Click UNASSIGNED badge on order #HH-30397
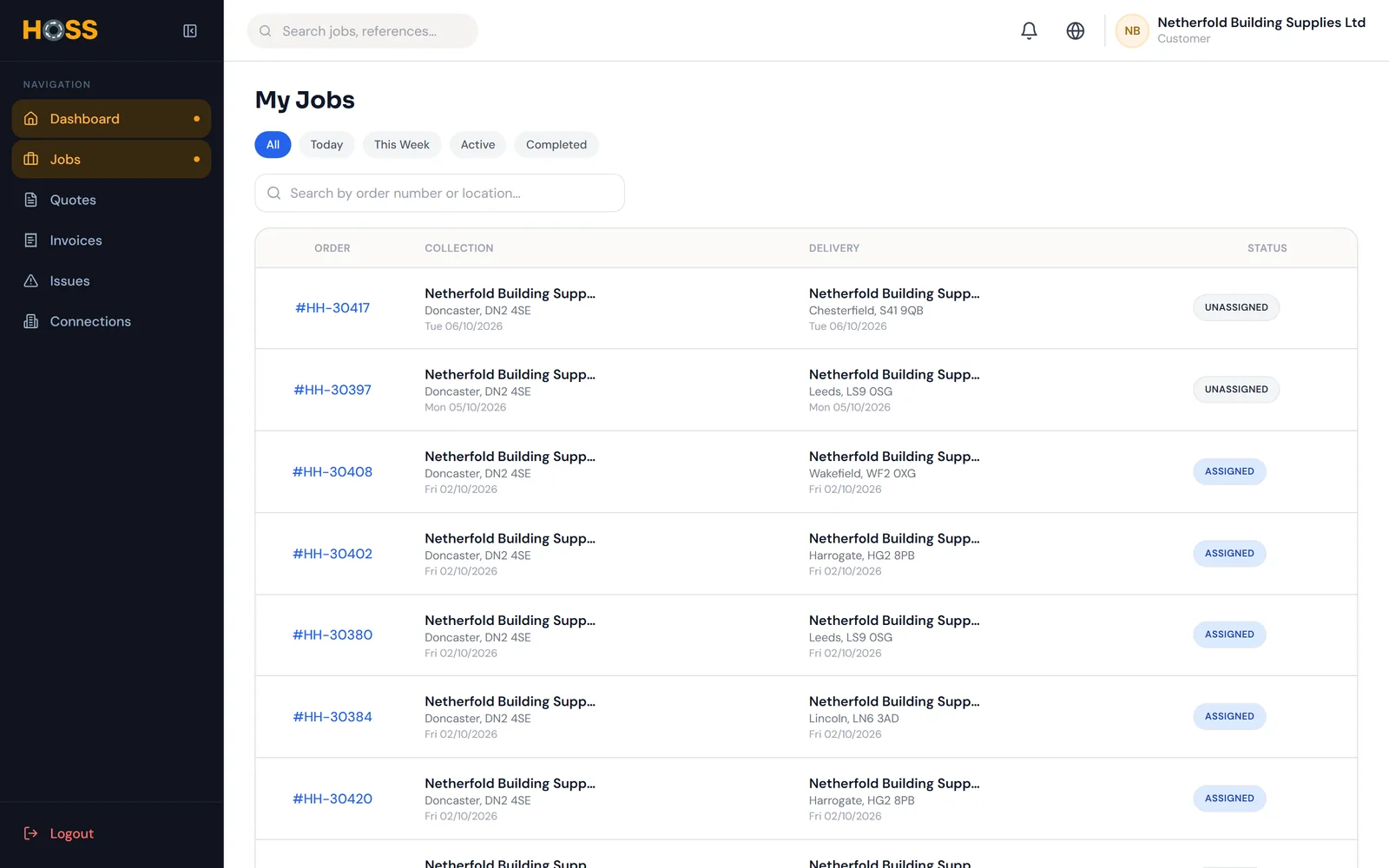Viewport: 1389px width, 868px height. [x=1236, y=390]
